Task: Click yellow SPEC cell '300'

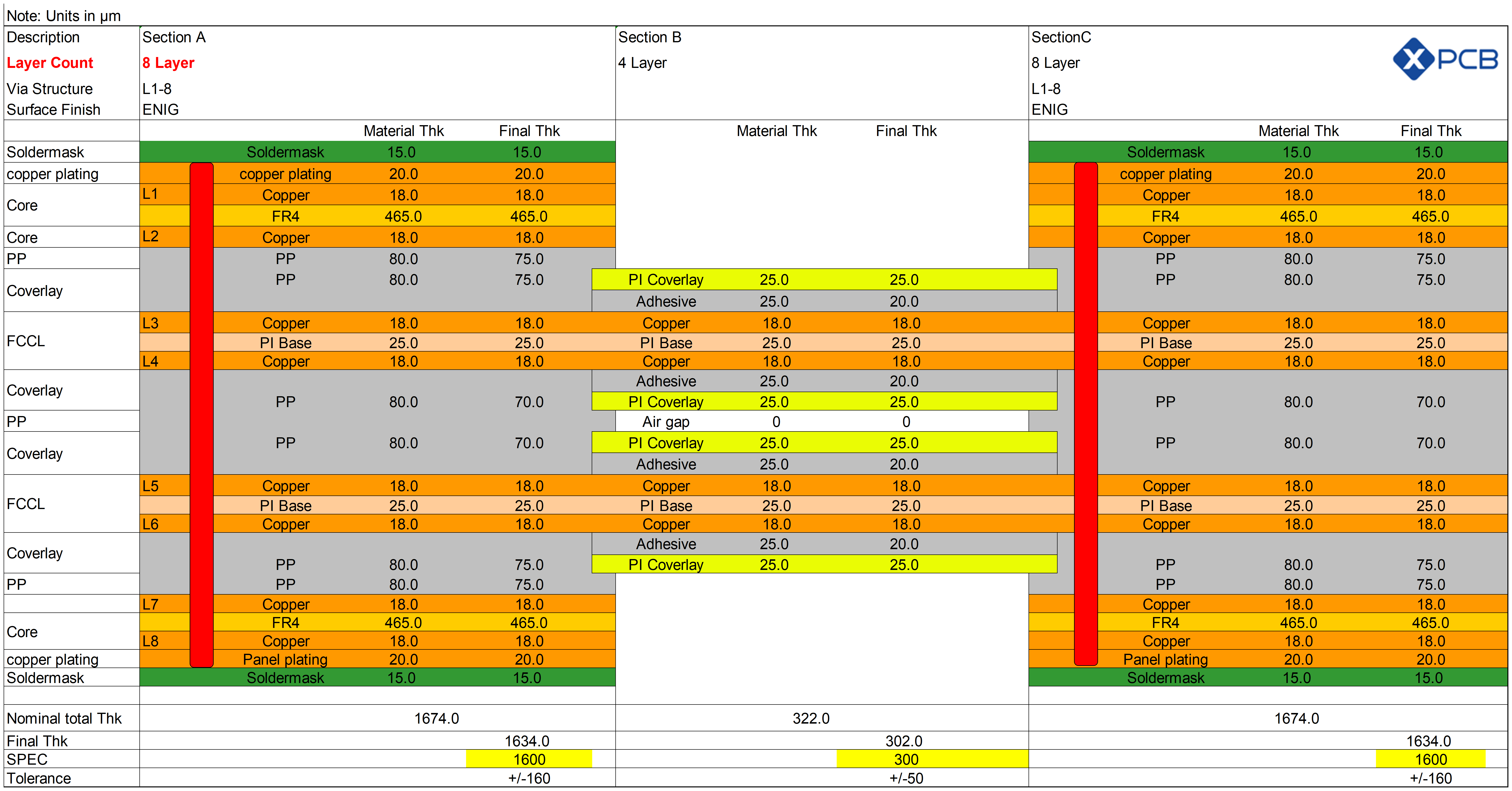Action: pyautogui.click(x=932, y=759)
